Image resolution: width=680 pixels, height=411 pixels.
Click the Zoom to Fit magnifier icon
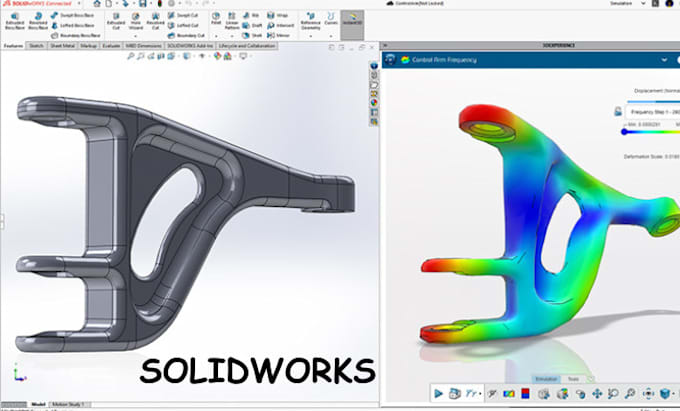131,56
